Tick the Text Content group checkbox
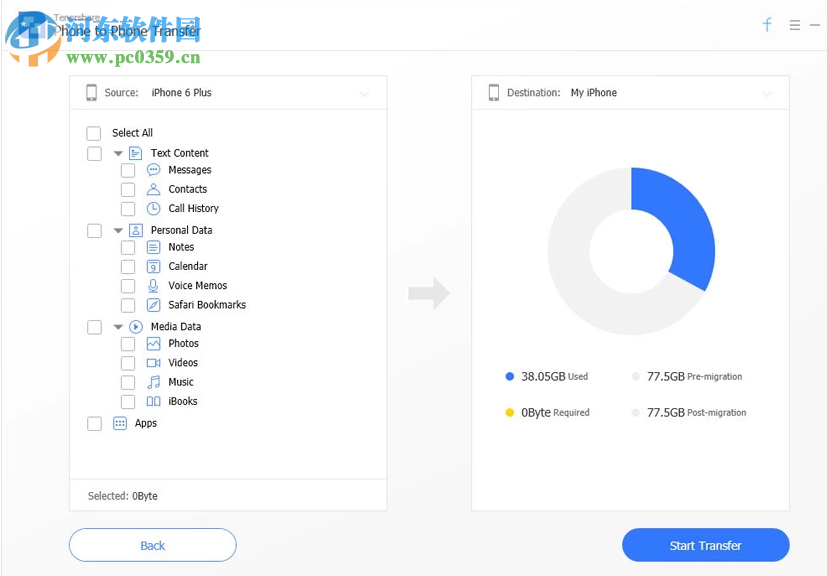The image size is (827, 576). (x=94, y=153)
